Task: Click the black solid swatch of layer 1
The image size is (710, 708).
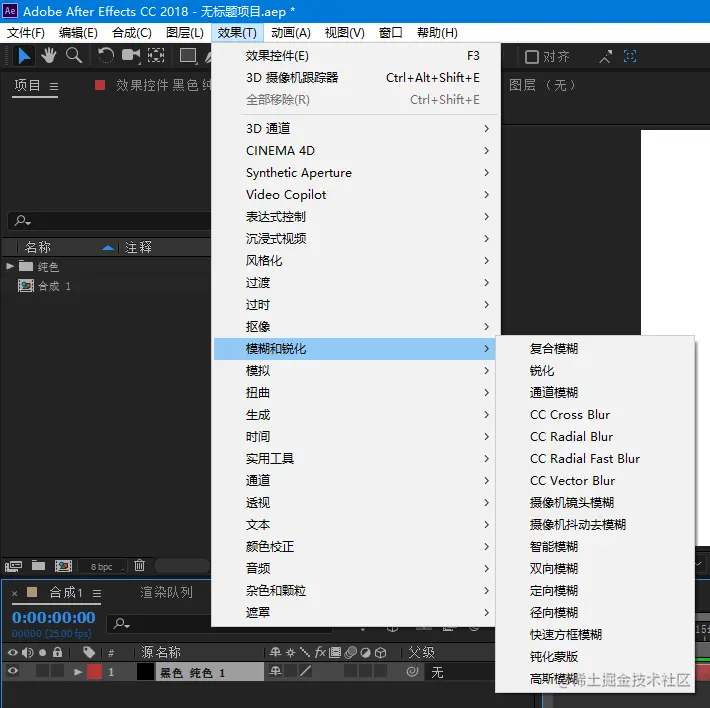Action: point(145,672)
